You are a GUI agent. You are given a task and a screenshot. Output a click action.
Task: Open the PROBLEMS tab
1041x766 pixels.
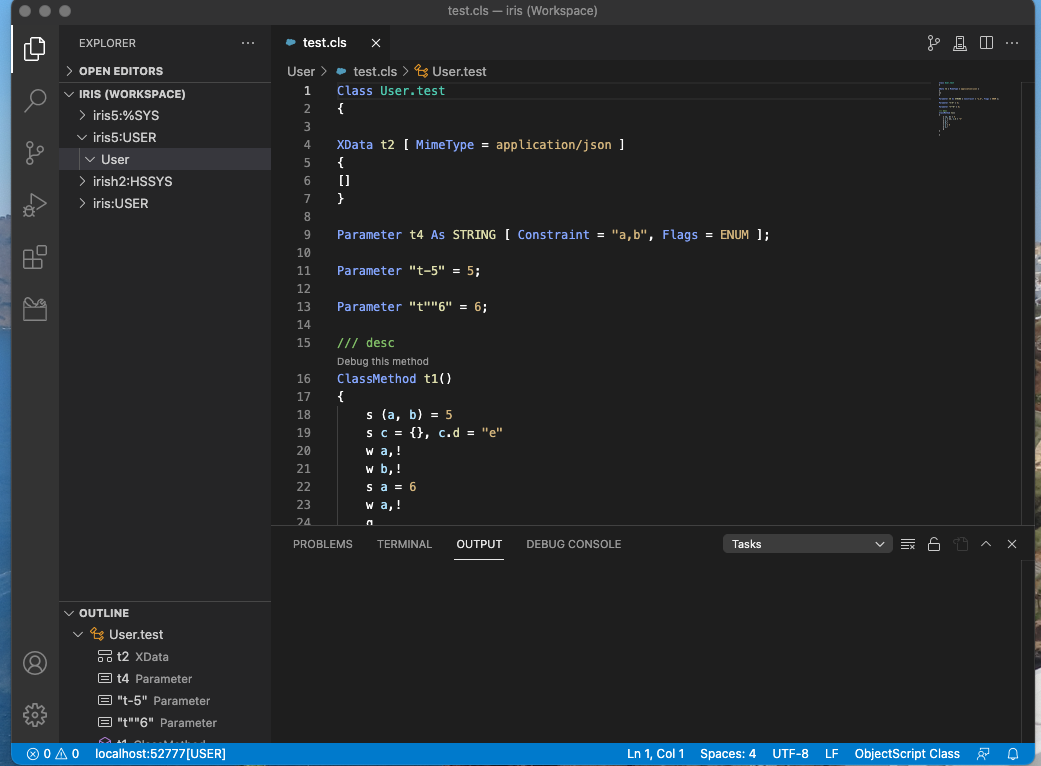click(x=322, y=544)
